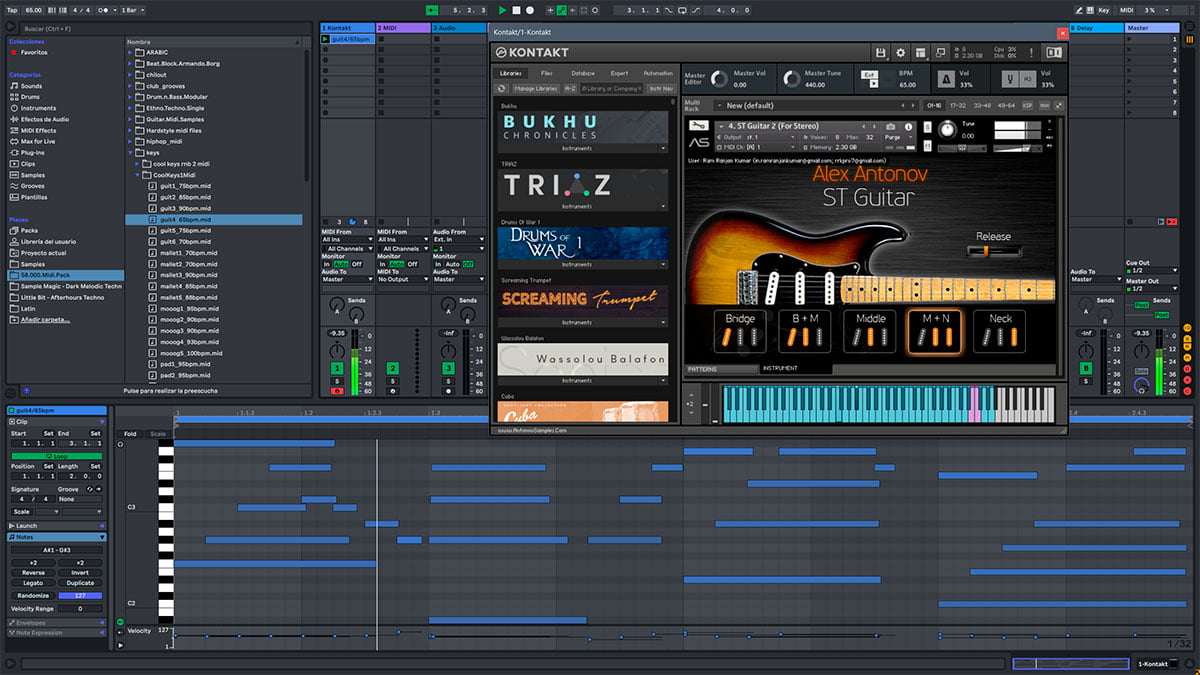Switch to PATTERNS tab in ST Guitar
Viewport: 1200px width, 675px height.
(720, 369)
